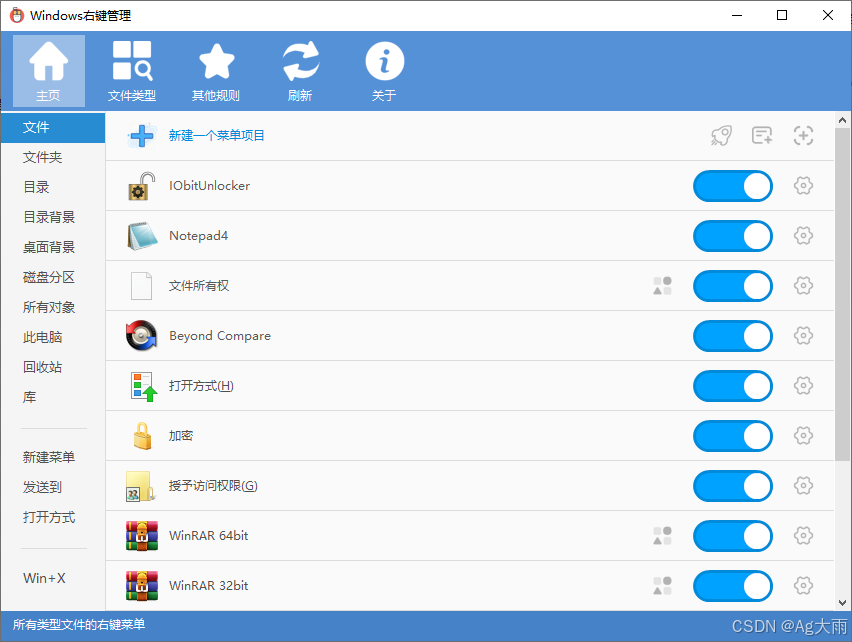This screenshot has width=852, height=642.
Task: Turn off the 打开方式(H) toggle
Action: click(732, 386)
